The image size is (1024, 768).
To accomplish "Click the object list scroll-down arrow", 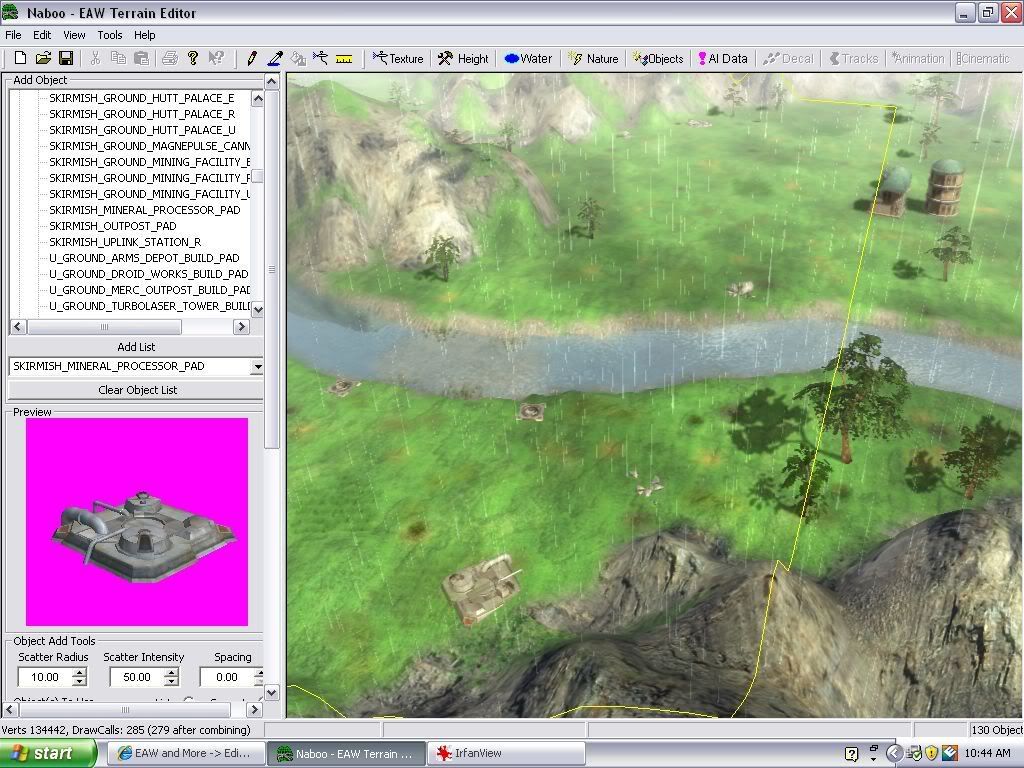I will click(x=257, y=309).
